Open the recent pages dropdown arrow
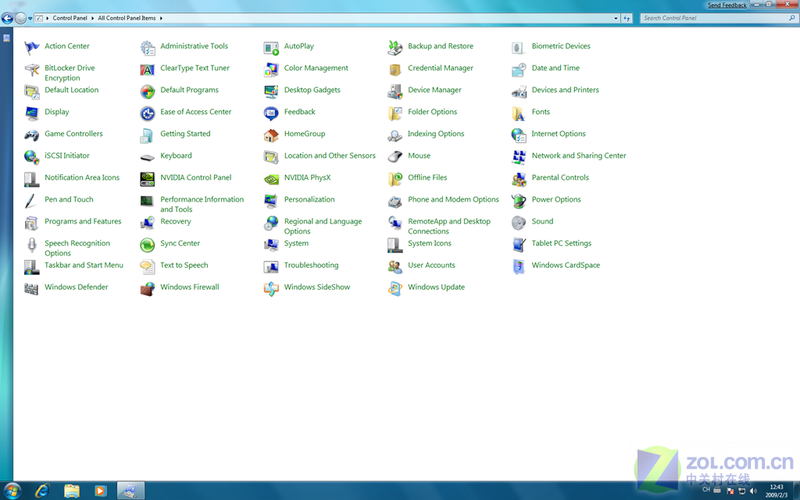The height and width of the screenshot is (500, 800). point(30,18)
